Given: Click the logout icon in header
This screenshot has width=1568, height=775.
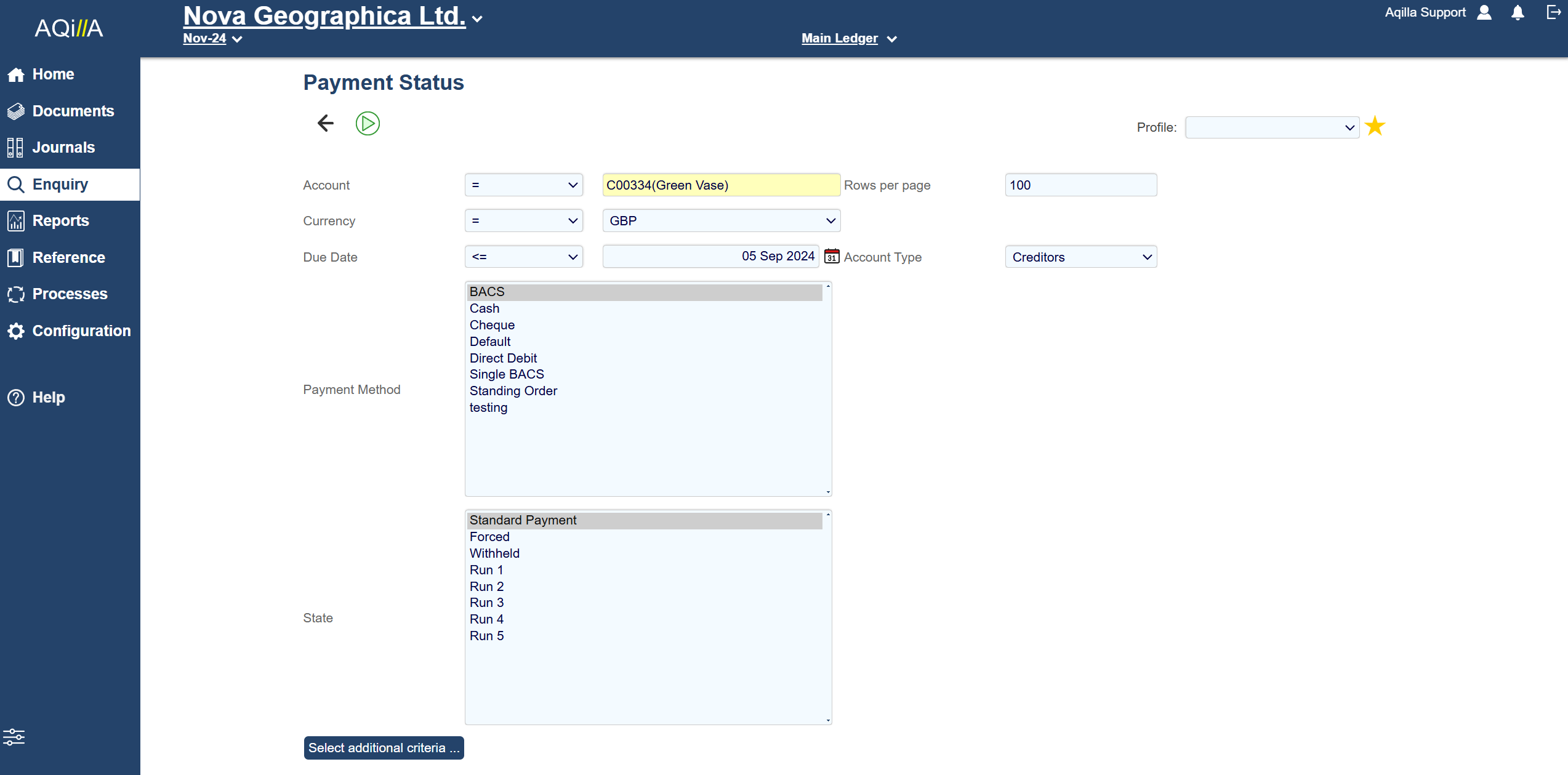Looking at the screenshot, I should tap(1553, 13).
